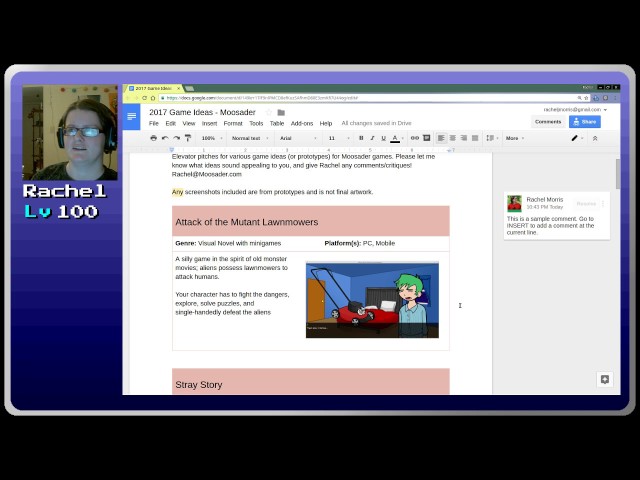Image resolution: width=640 pixels, height=480 pixels.
Task: Open the editing mode pencil dropdown
Action: [x=577, y=138]
